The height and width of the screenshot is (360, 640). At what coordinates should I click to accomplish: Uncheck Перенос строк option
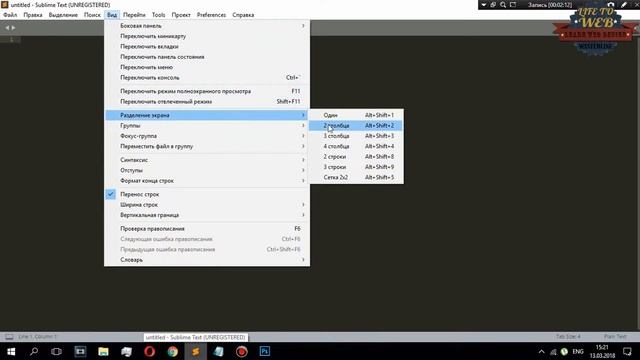(x=207, y=194)
